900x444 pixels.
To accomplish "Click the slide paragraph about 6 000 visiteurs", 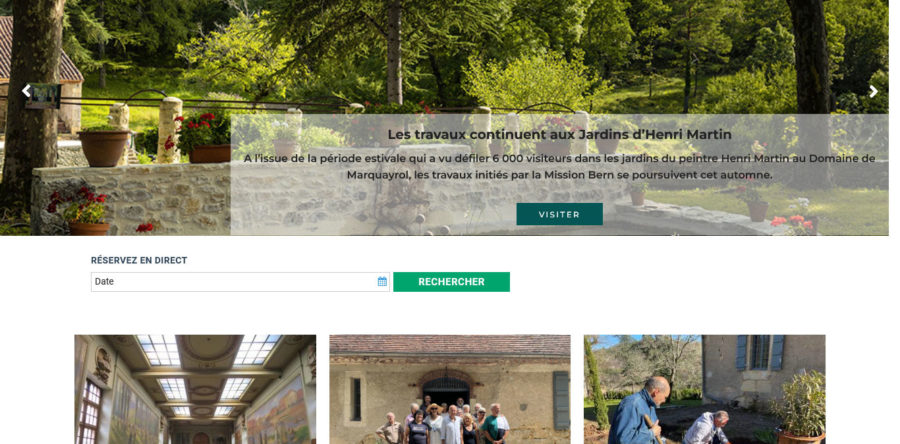I will (x=559, y=166).
